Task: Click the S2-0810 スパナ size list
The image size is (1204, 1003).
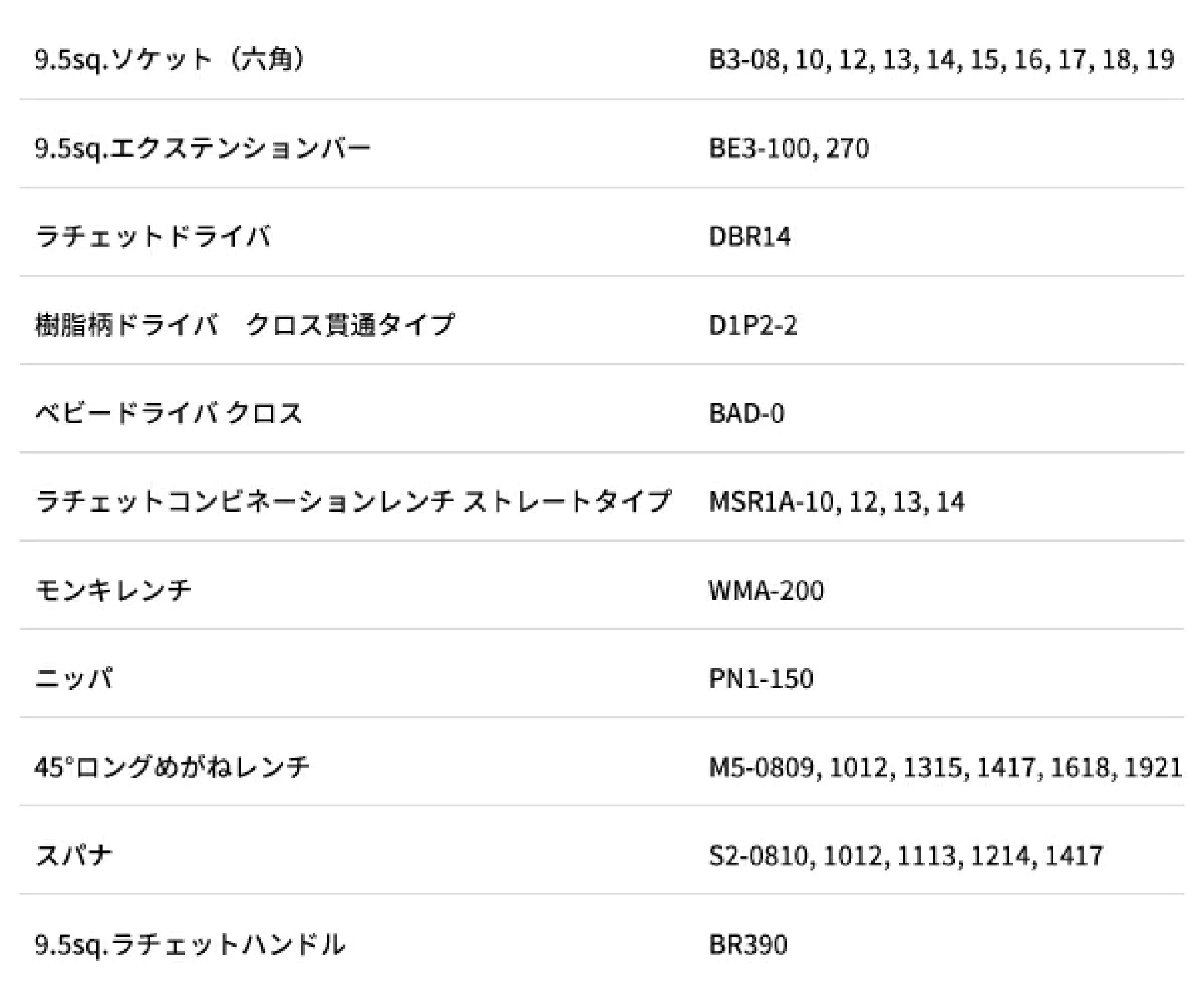Action: 906,856
